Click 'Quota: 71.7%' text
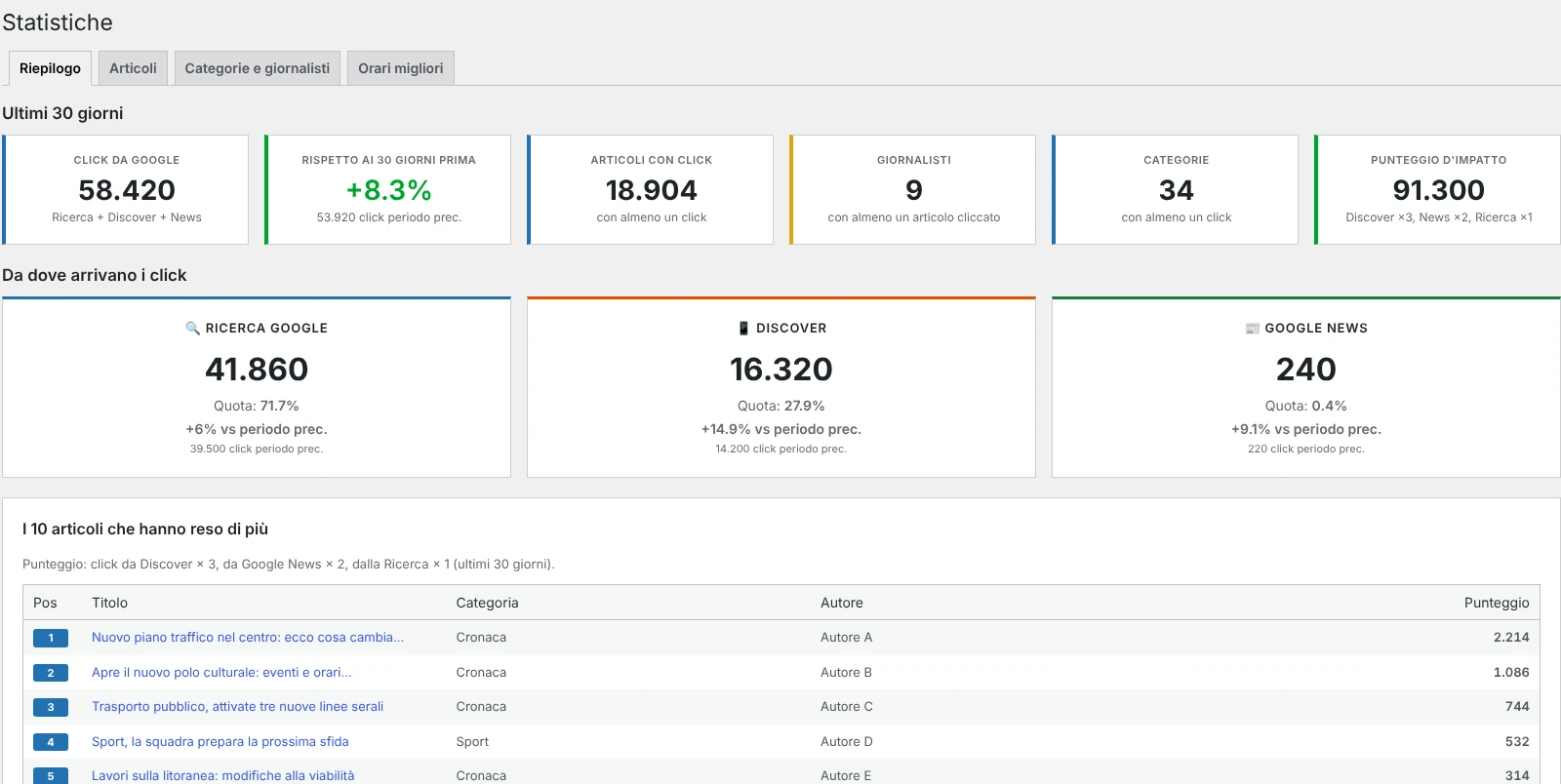 (257, 406)
